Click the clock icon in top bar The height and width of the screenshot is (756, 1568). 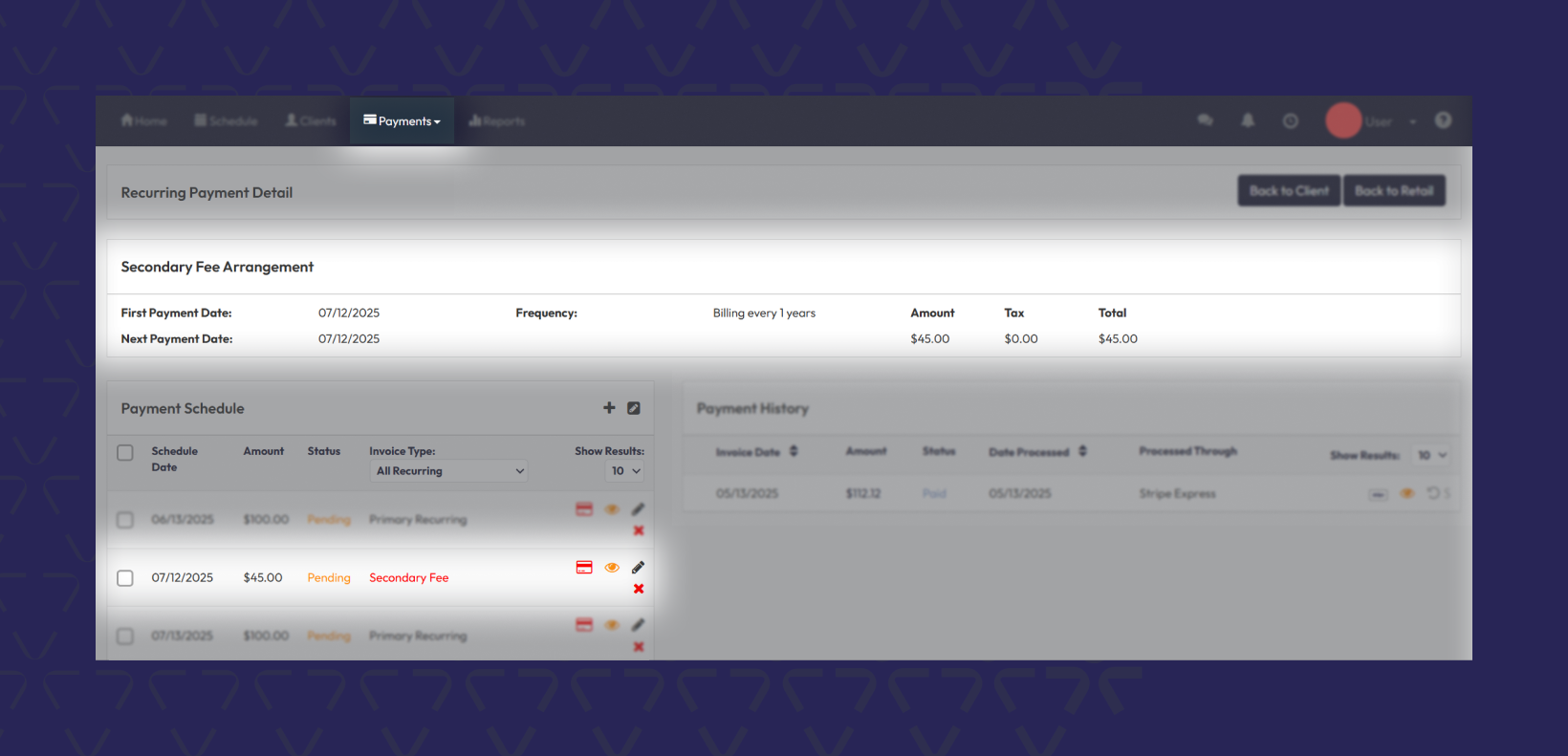(1291, 121)
